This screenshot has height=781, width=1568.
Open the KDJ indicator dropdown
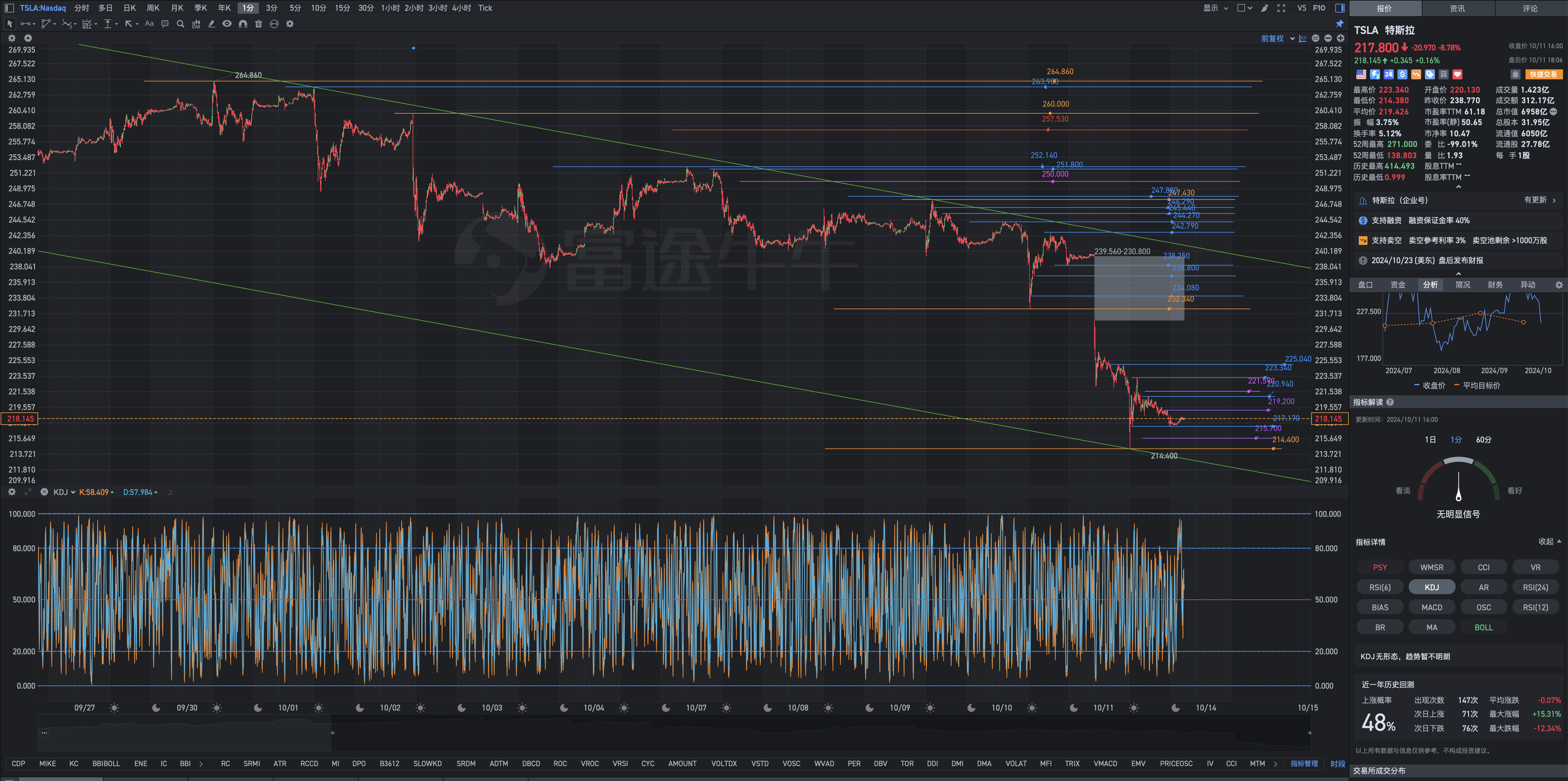(x=64, y=492)
